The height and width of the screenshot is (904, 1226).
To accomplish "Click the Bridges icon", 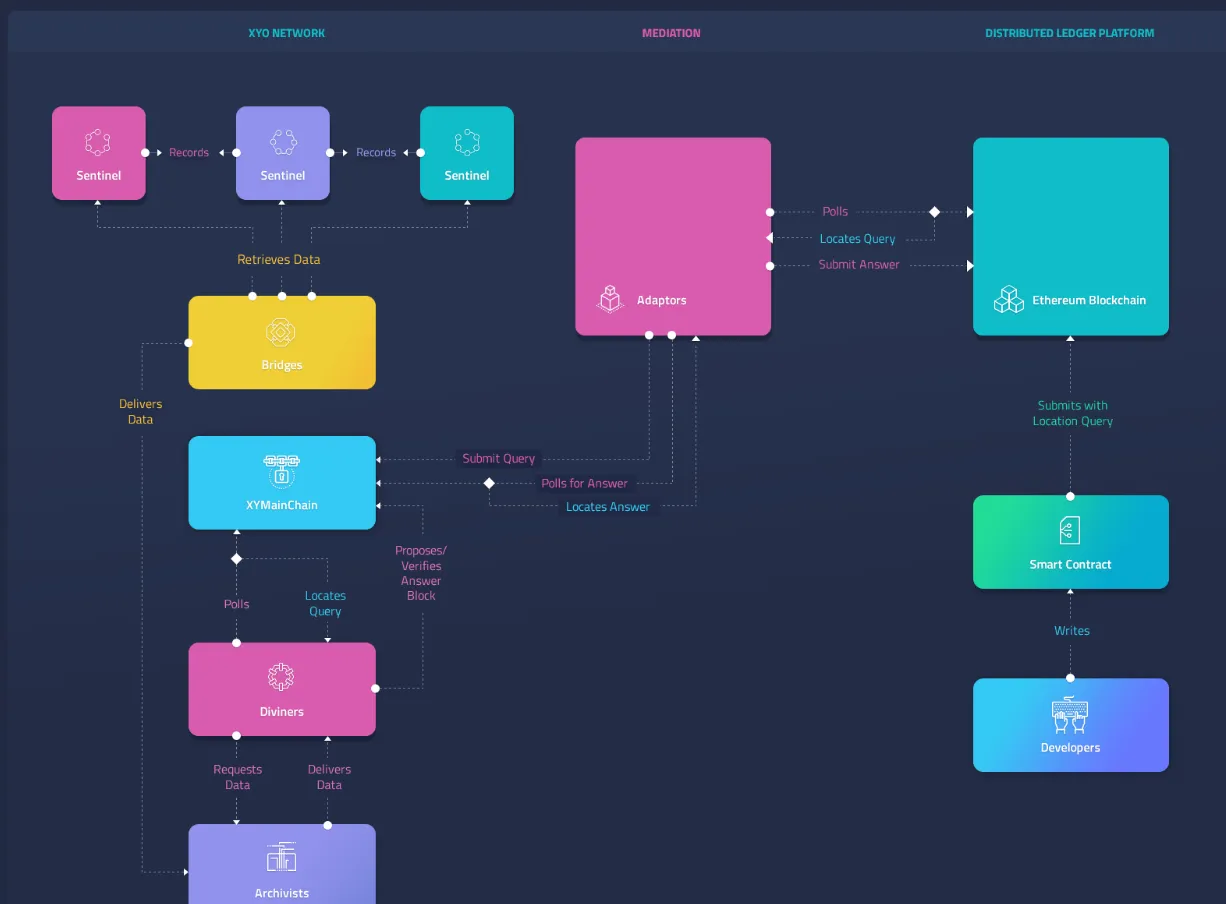I will click(x=281, y=333).
